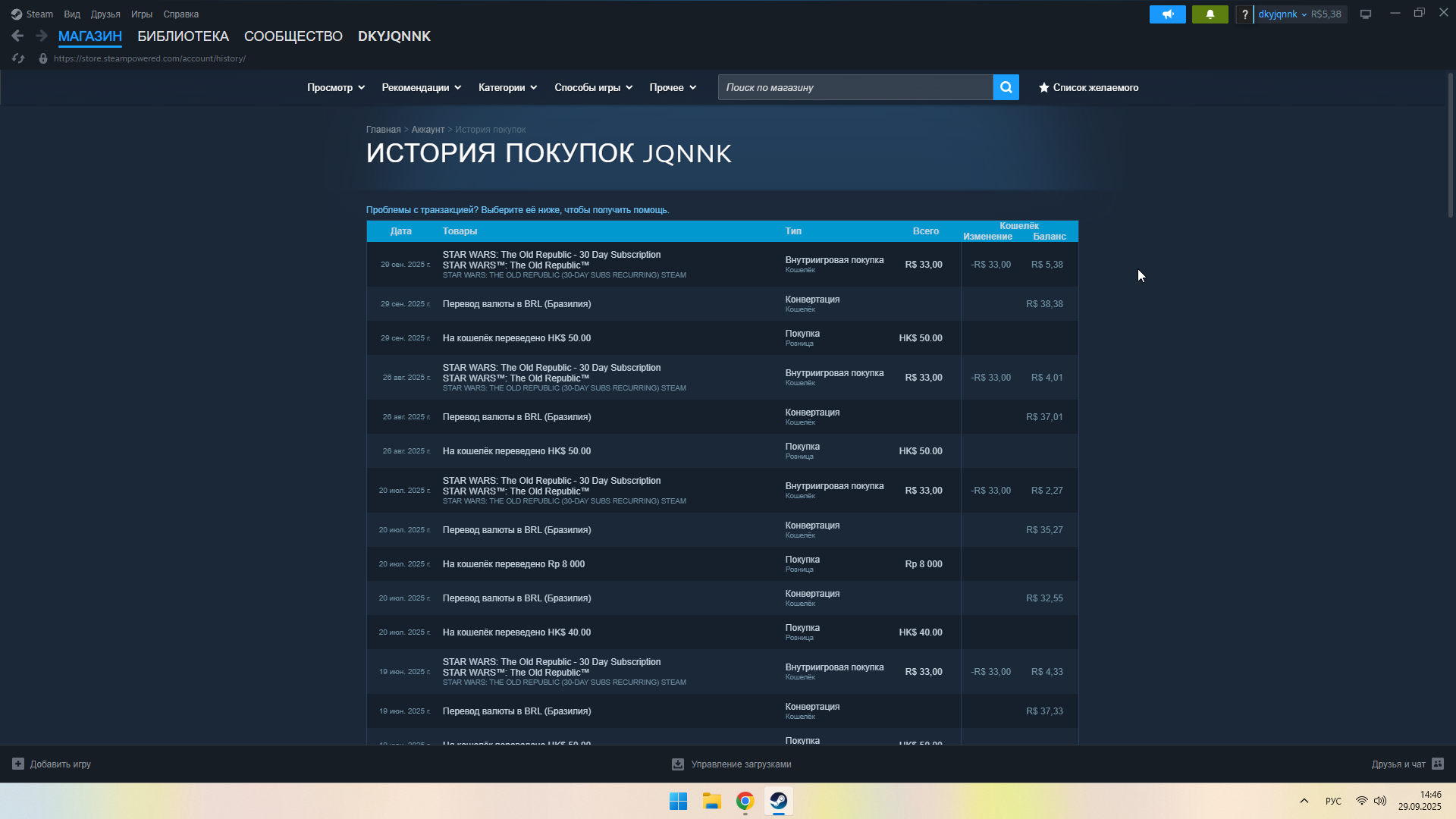This screenshot has height=819, width=1456.
Task: Click the forward navigation arrow
Action: click(x=42, y=36)
